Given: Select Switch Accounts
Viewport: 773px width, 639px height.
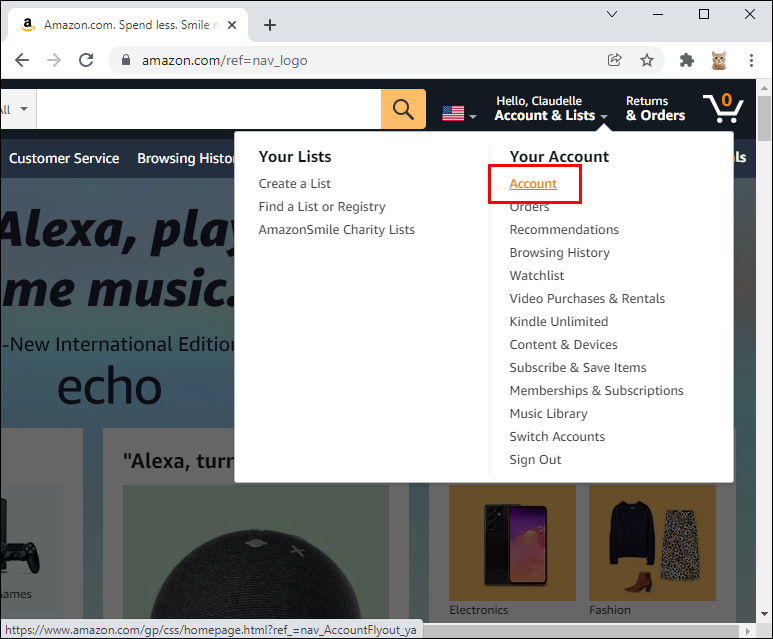Looking at the screenshot, I should 557,437.
